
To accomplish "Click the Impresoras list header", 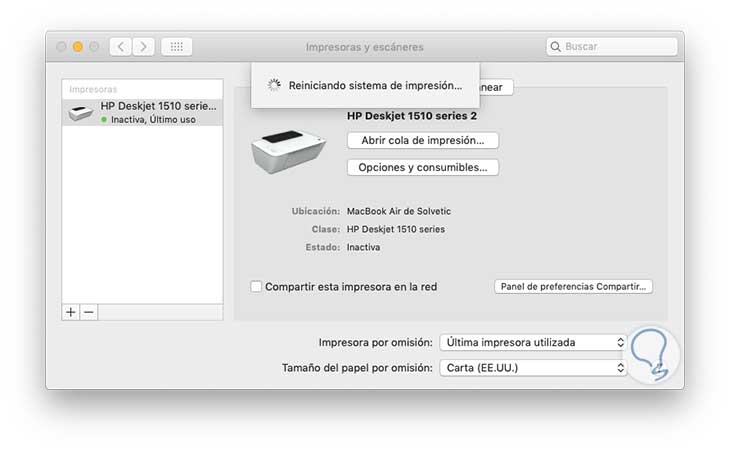I will pyautogui.click(x=93, y=89).
